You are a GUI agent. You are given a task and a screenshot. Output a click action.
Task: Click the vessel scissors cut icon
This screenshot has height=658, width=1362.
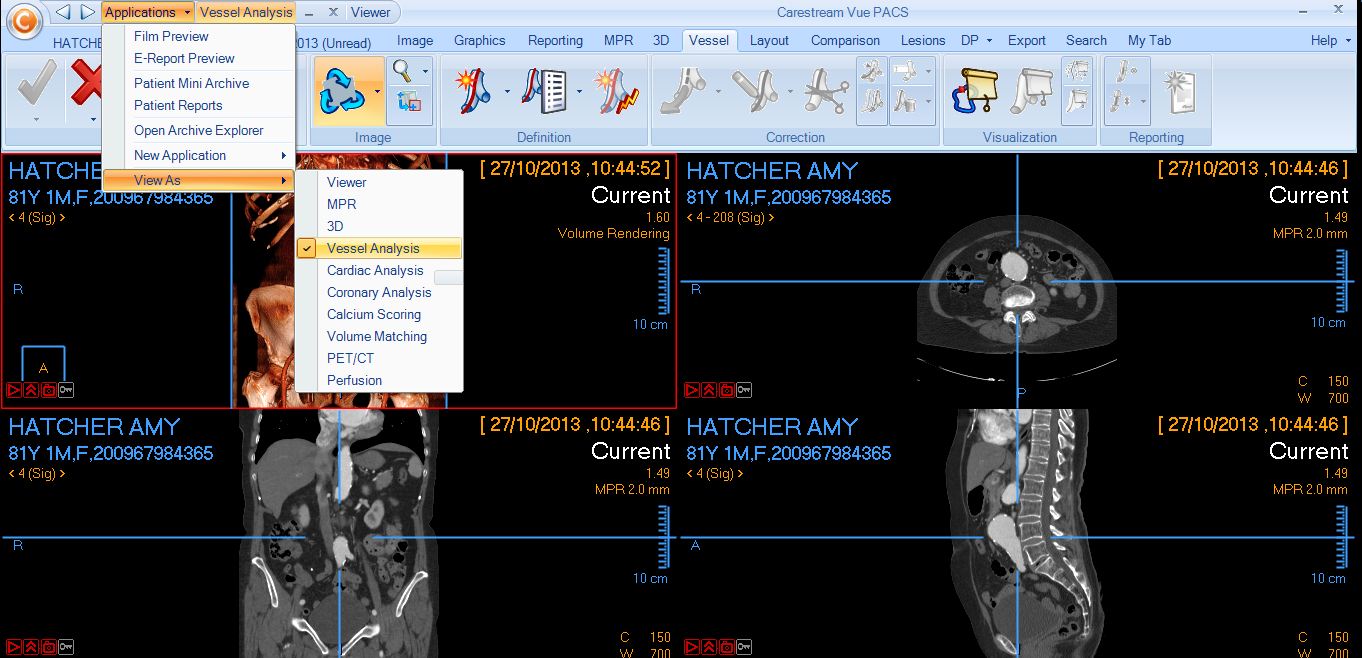tap(828, 90)
